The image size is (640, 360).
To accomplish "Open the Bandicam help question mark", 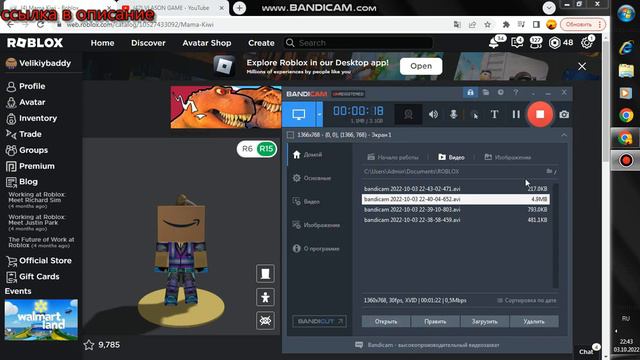I will pyautogui.click(x=516, y=93).
